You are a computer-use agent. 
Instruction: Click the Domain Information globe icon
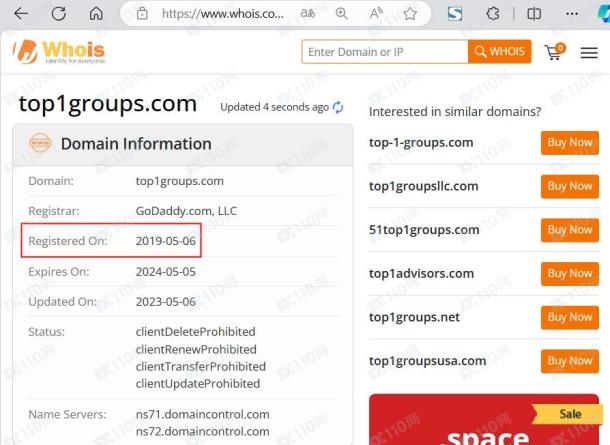pos(40,143)
